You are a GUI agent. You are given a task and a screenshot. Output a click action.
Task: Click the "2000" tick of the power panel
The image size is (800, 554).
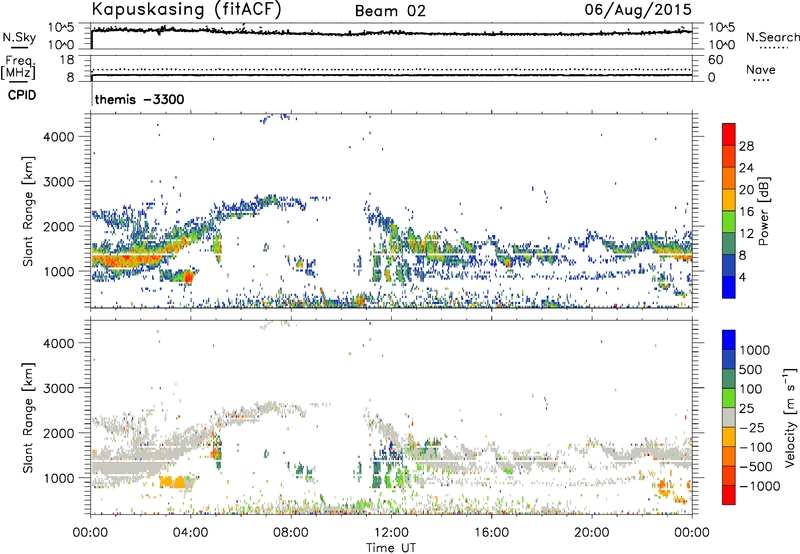pos(59,226)
